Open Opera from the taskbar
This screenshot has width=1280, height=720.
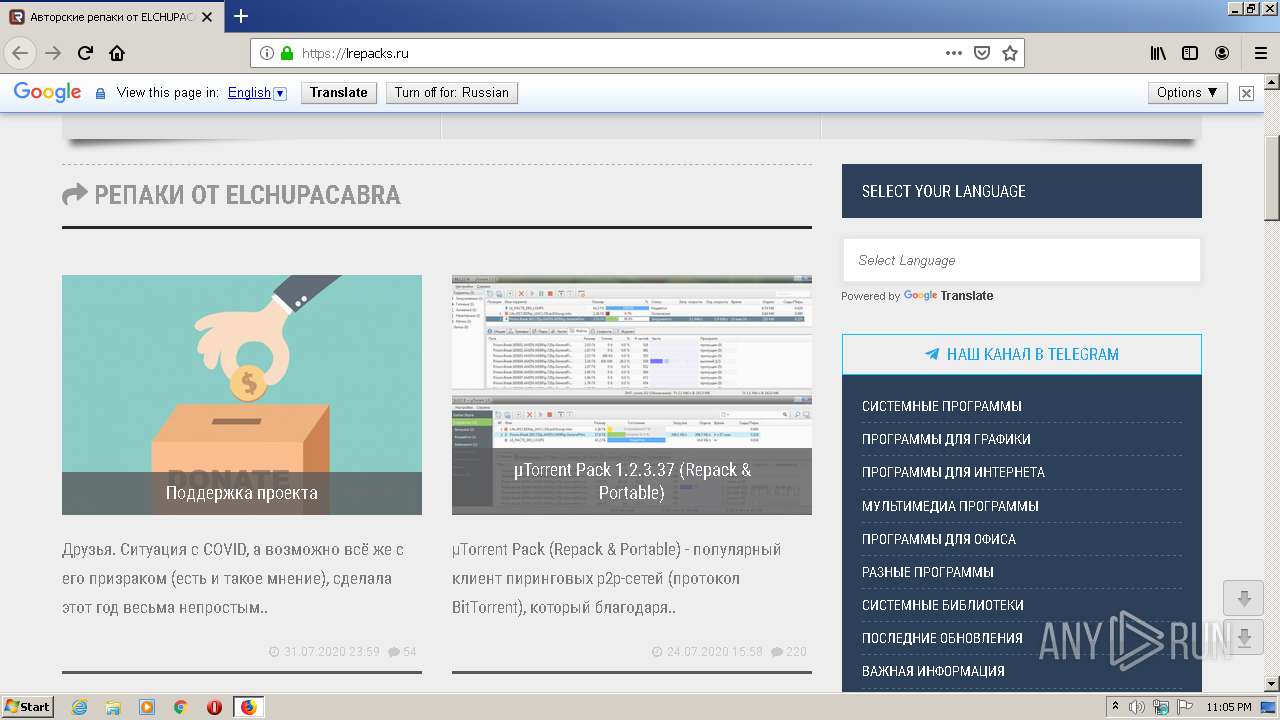tap(214, 707)
